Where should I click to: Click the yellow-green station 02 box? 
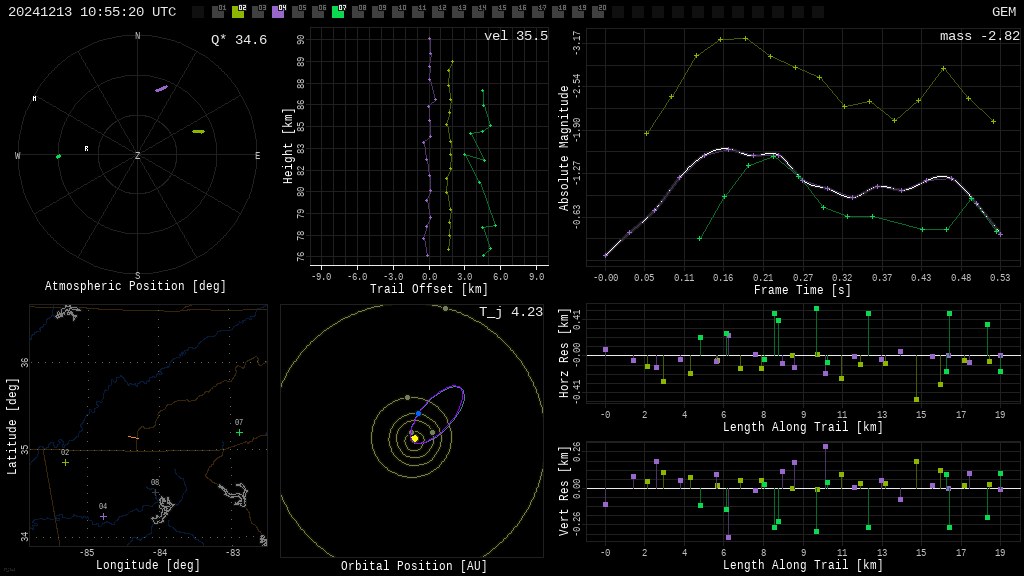[x=238, y=12]
